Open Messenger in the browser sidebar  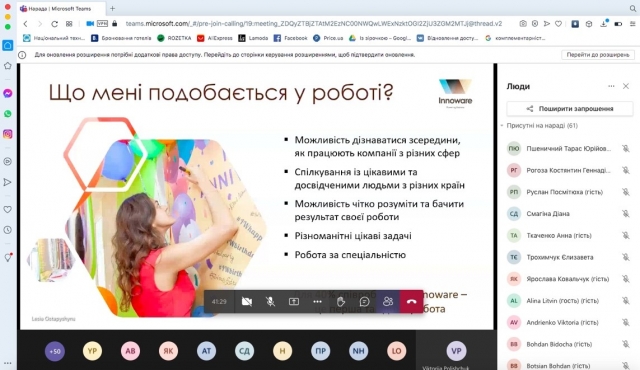pos(8,93)
